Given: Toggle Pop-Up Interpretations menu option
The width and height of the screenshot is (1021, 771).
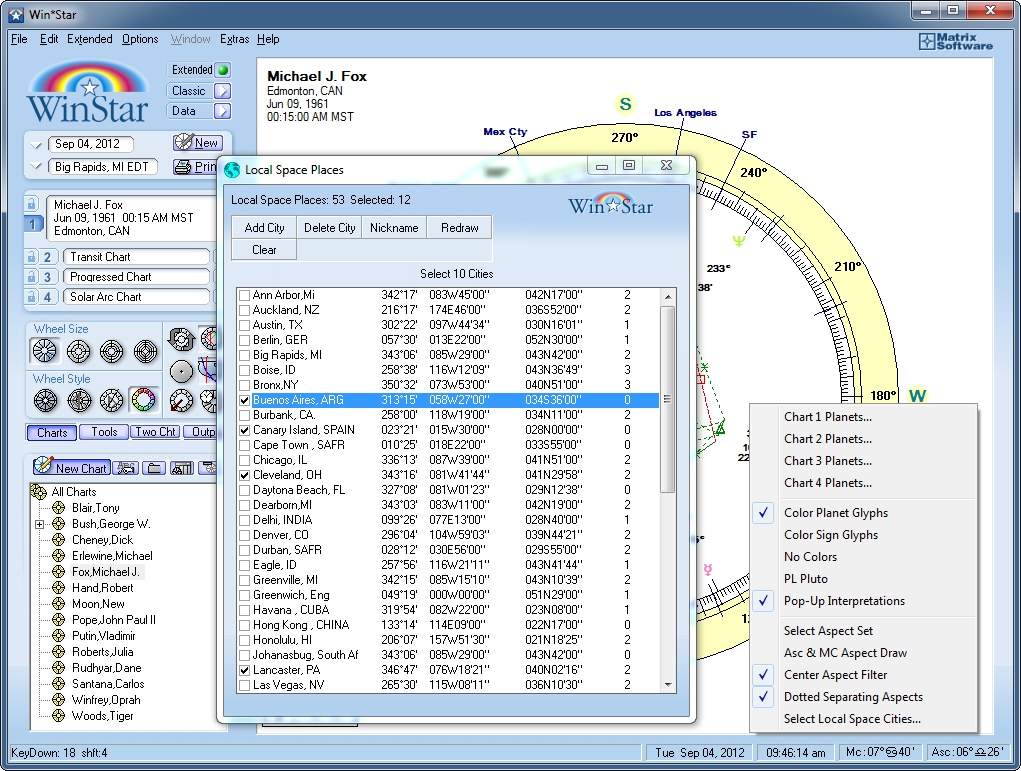Looking at the screenshot, I should (844, 600).
